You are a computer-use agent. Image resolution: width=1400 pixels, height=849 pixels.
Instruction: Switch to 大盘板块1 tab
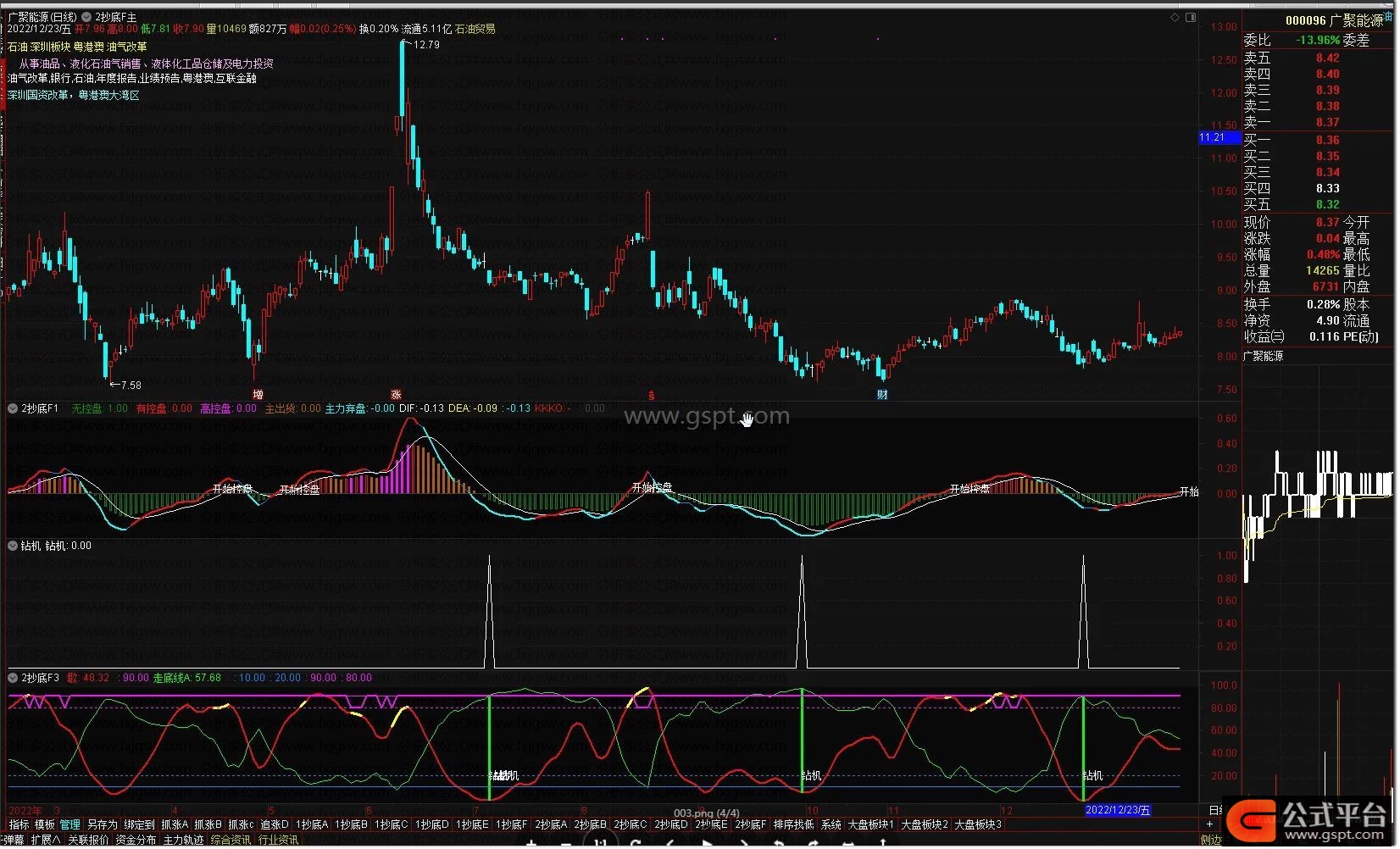pyautogui.click(x=871, y=825)
